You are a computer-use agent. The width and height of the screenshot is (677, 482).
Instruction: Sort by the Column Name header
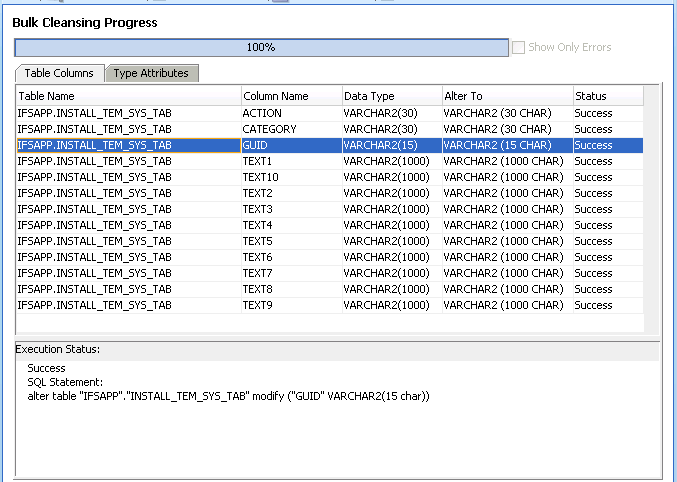(x=290, y=96)
